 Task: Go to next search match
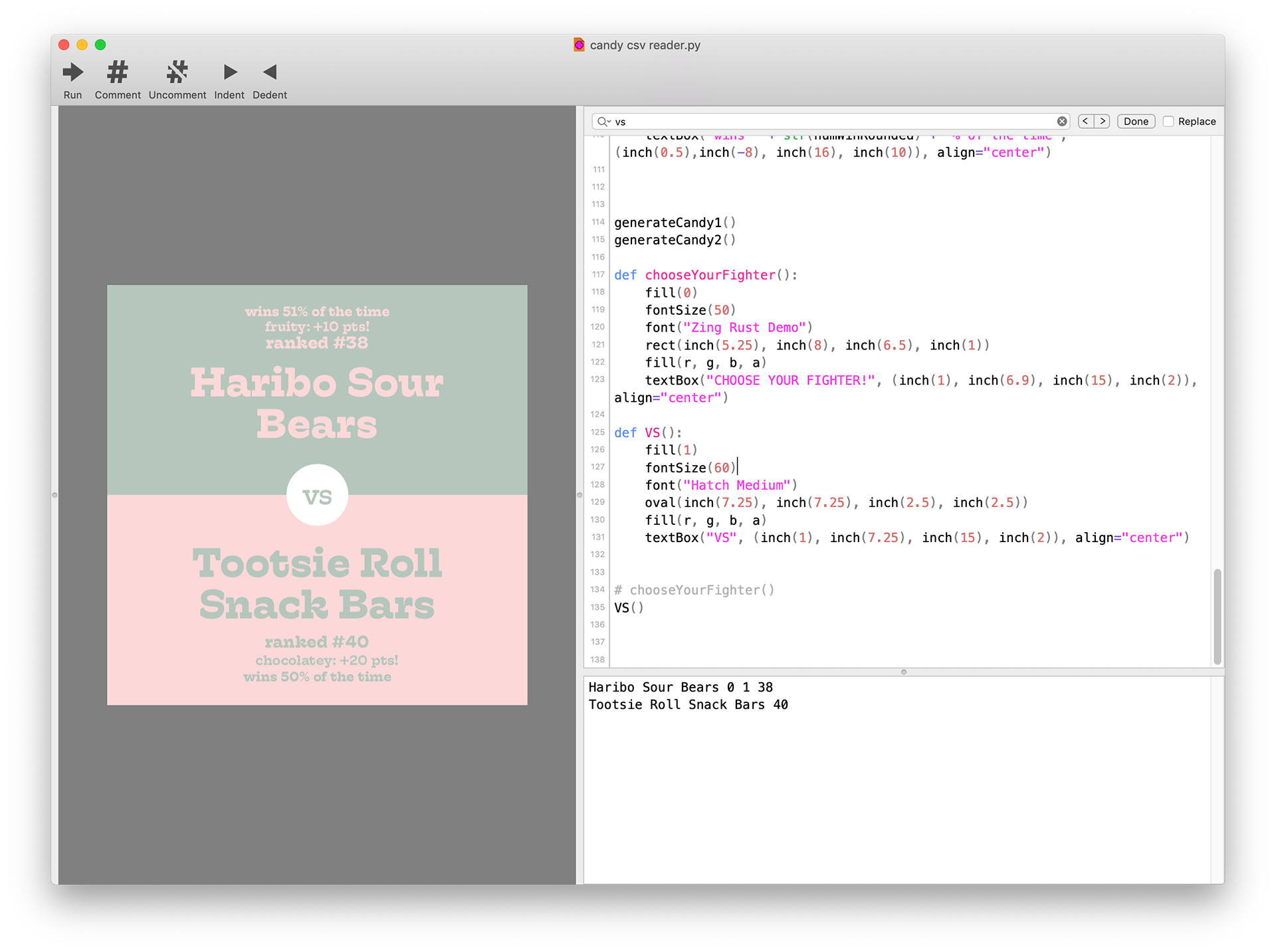[1103, 122]
